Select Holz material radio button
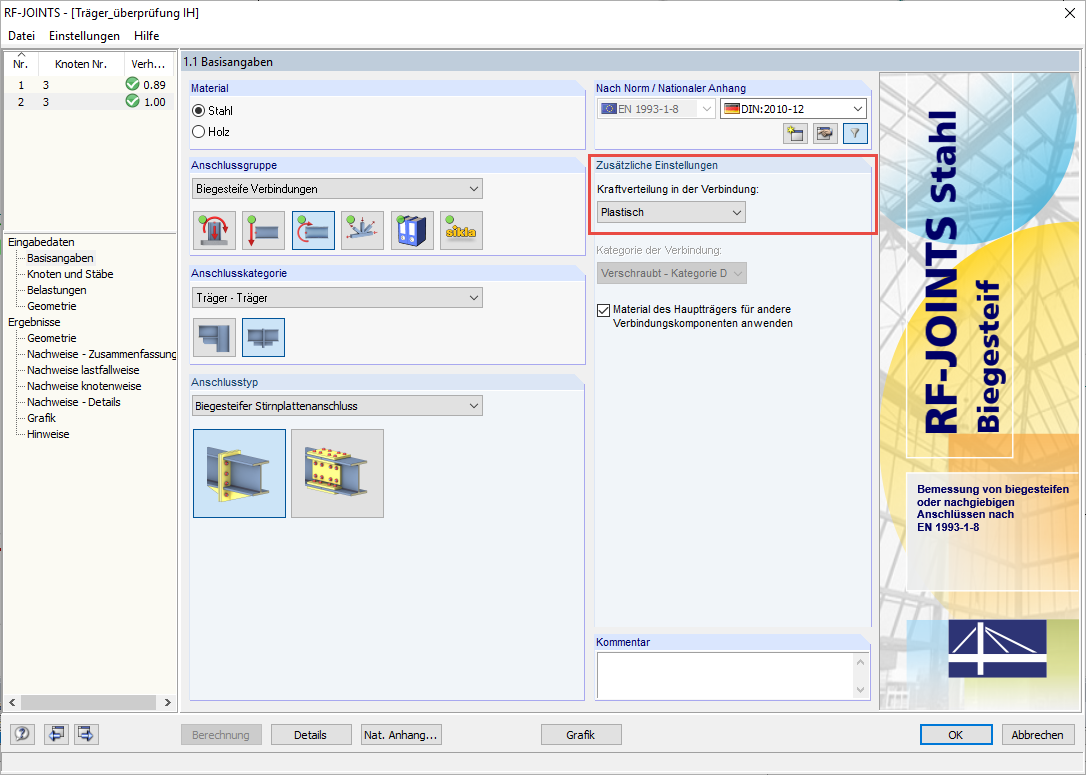The width and height of the screenshot is (1086, 775). [199, 132]
